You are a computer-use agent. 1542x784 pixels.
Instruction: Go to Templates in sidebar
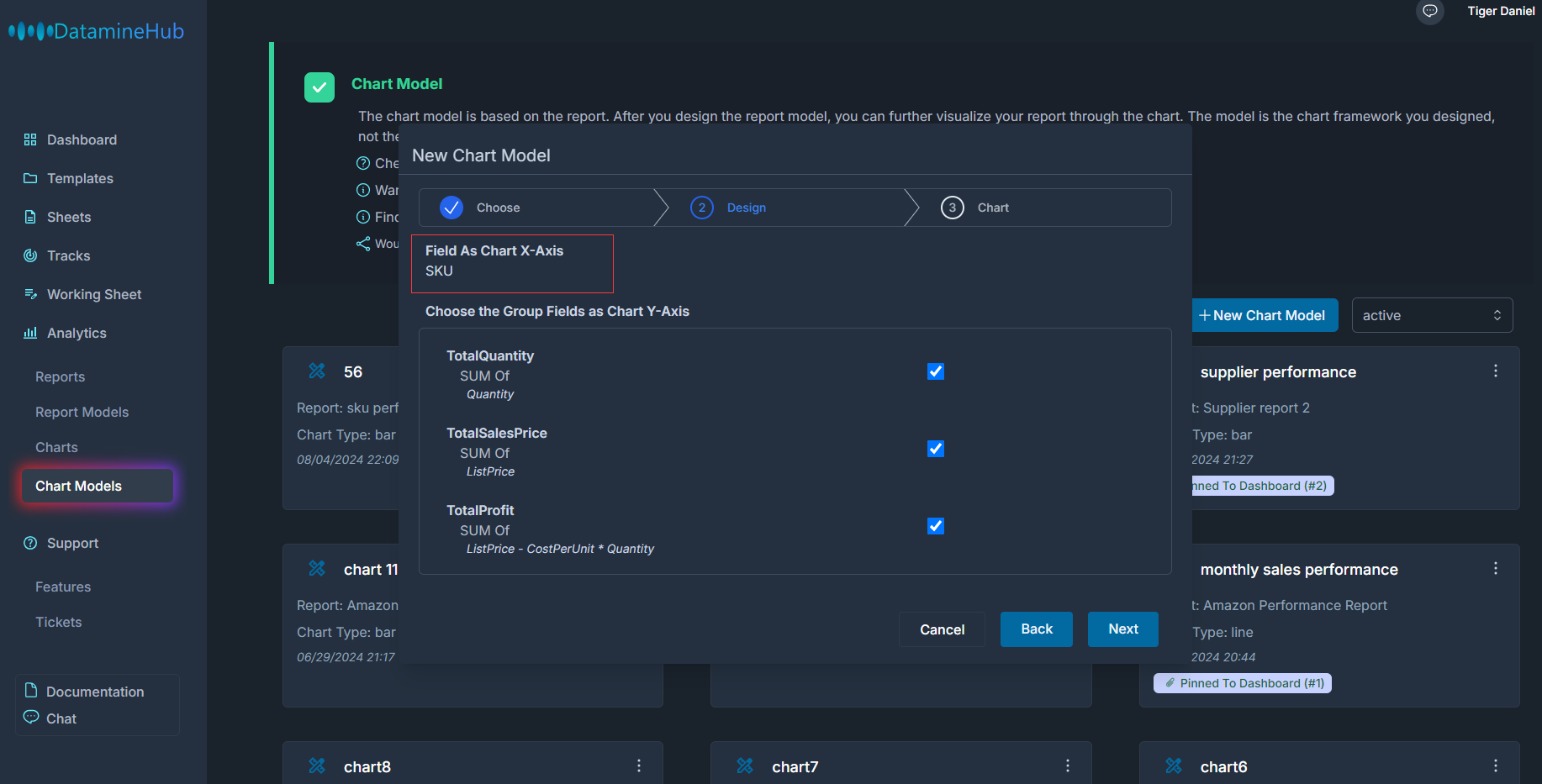[80, 178]
